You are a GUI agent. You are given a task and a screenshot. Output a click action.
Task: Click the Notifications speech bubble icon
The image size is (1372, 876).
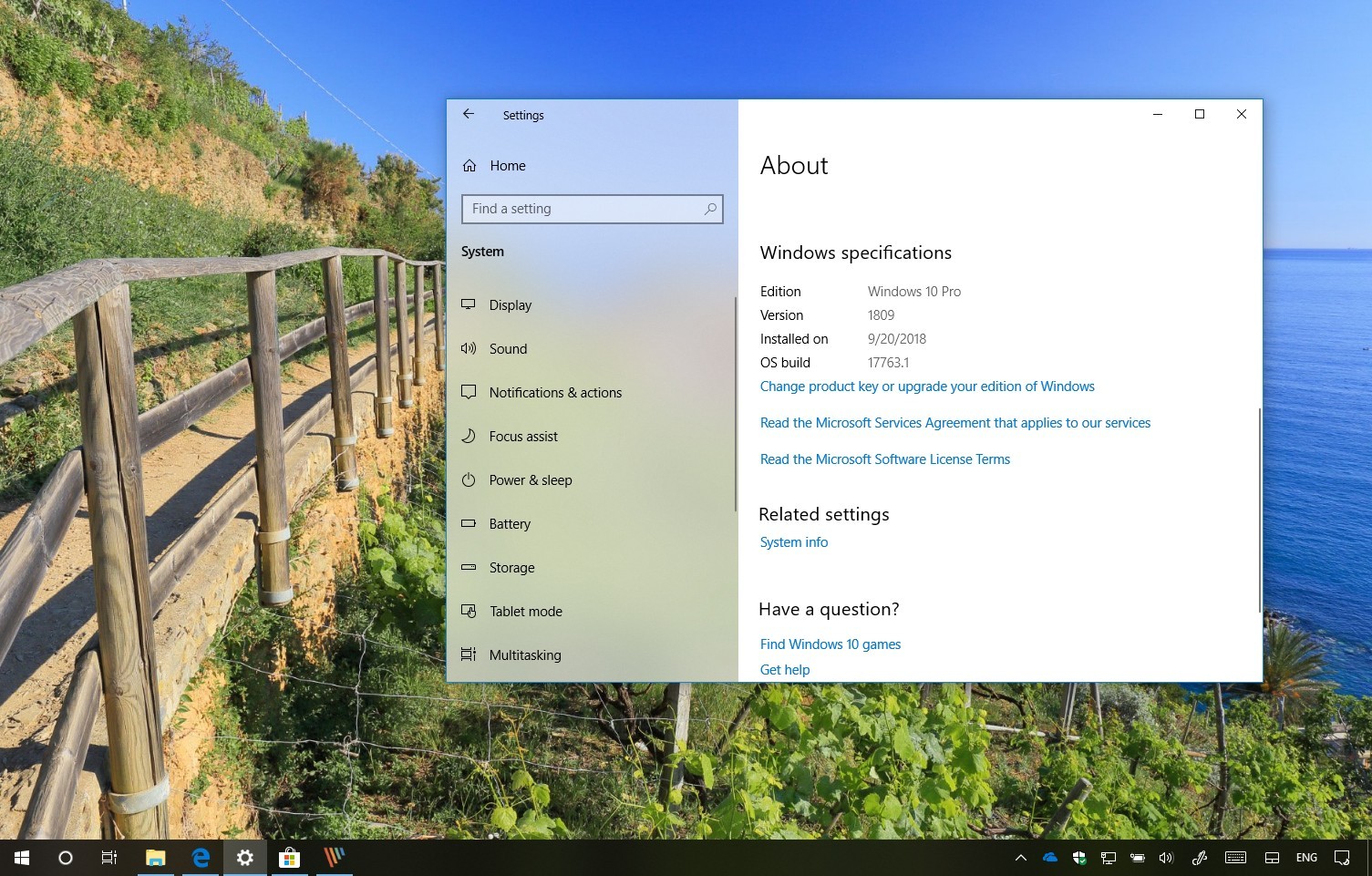[469, 392]
